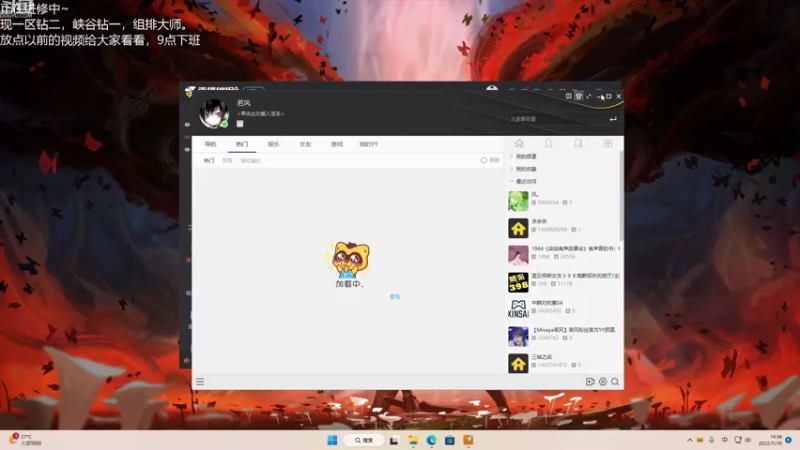Image resolution: width=800 pixels, height=450 pixels.
Task: Click the circular target icon at bottom right
Action: click(x=603, y=382)
